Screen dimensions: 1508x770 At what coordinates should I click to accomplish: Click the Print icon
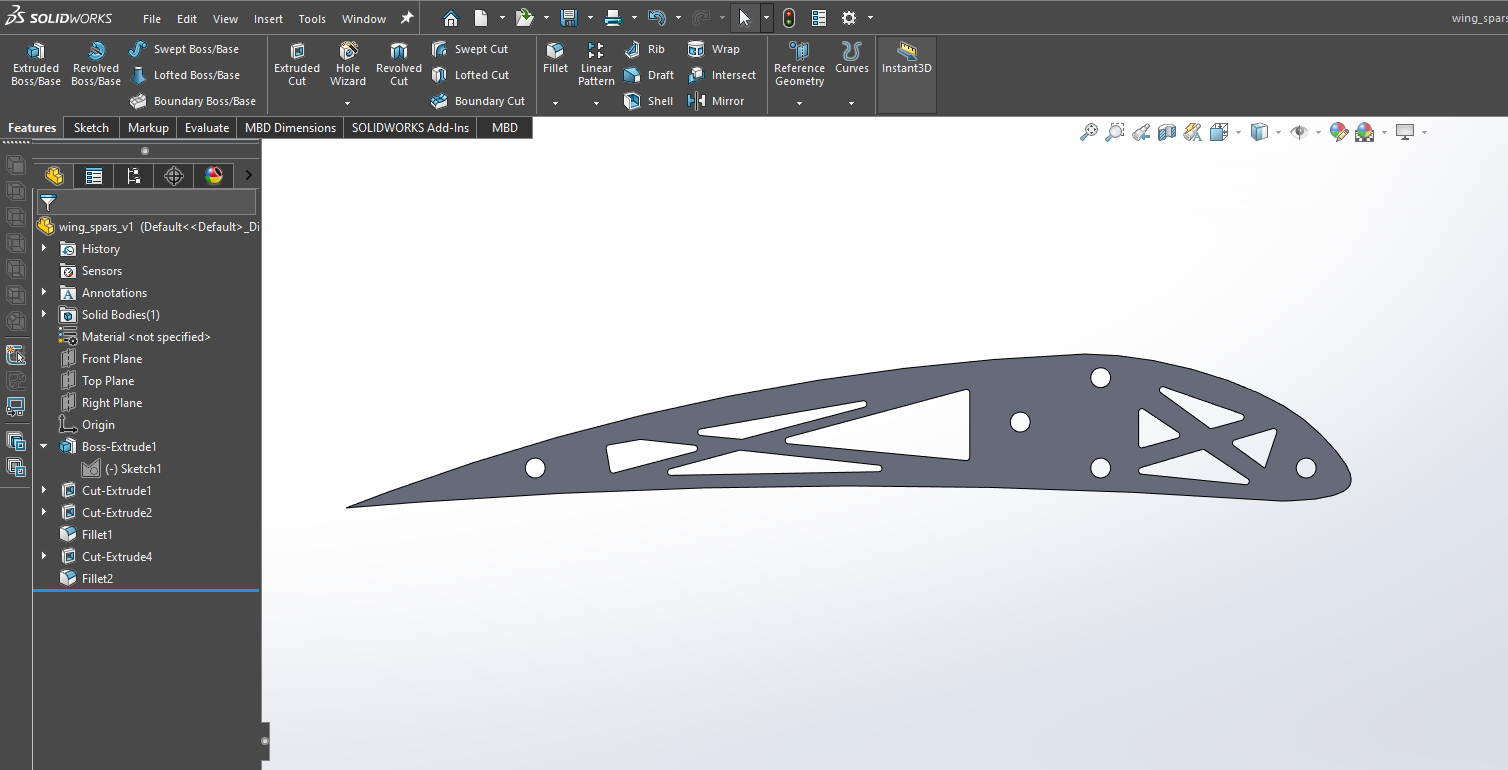(x=613, y=18)
